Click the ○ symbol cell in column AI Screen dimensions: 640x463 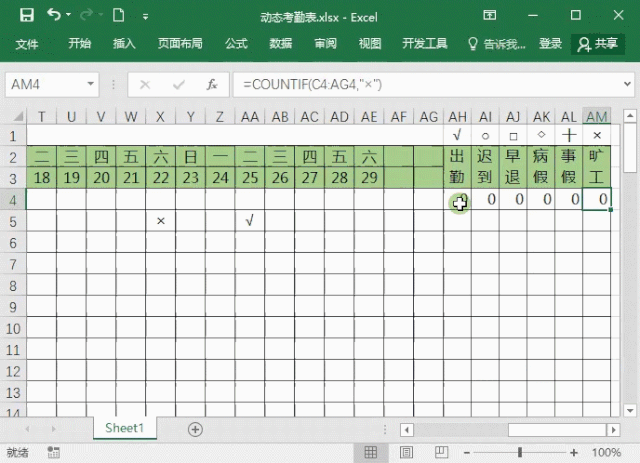pos(485,135)
